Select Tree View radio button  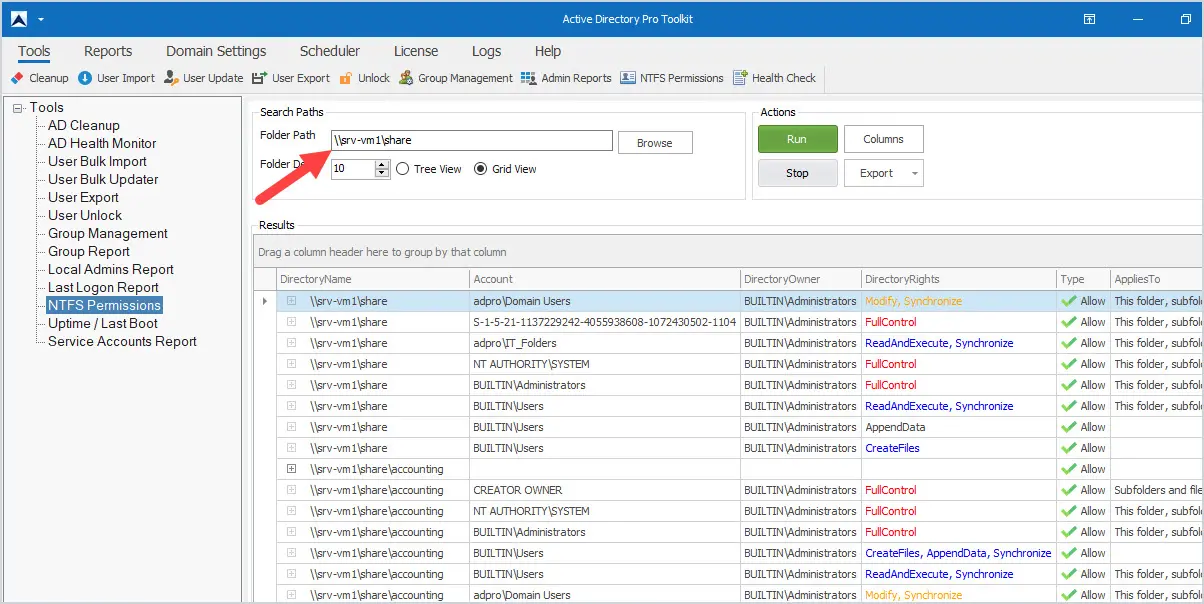point(429,169)
